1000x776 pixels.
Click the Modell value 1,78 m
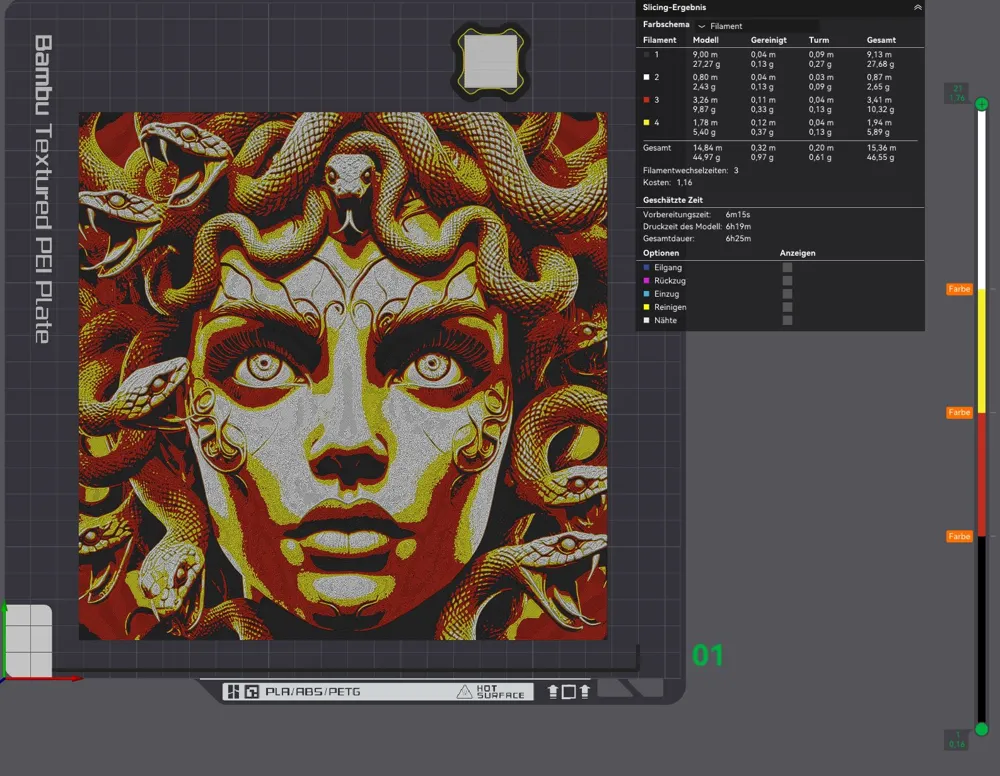click(x=705, y=122)
